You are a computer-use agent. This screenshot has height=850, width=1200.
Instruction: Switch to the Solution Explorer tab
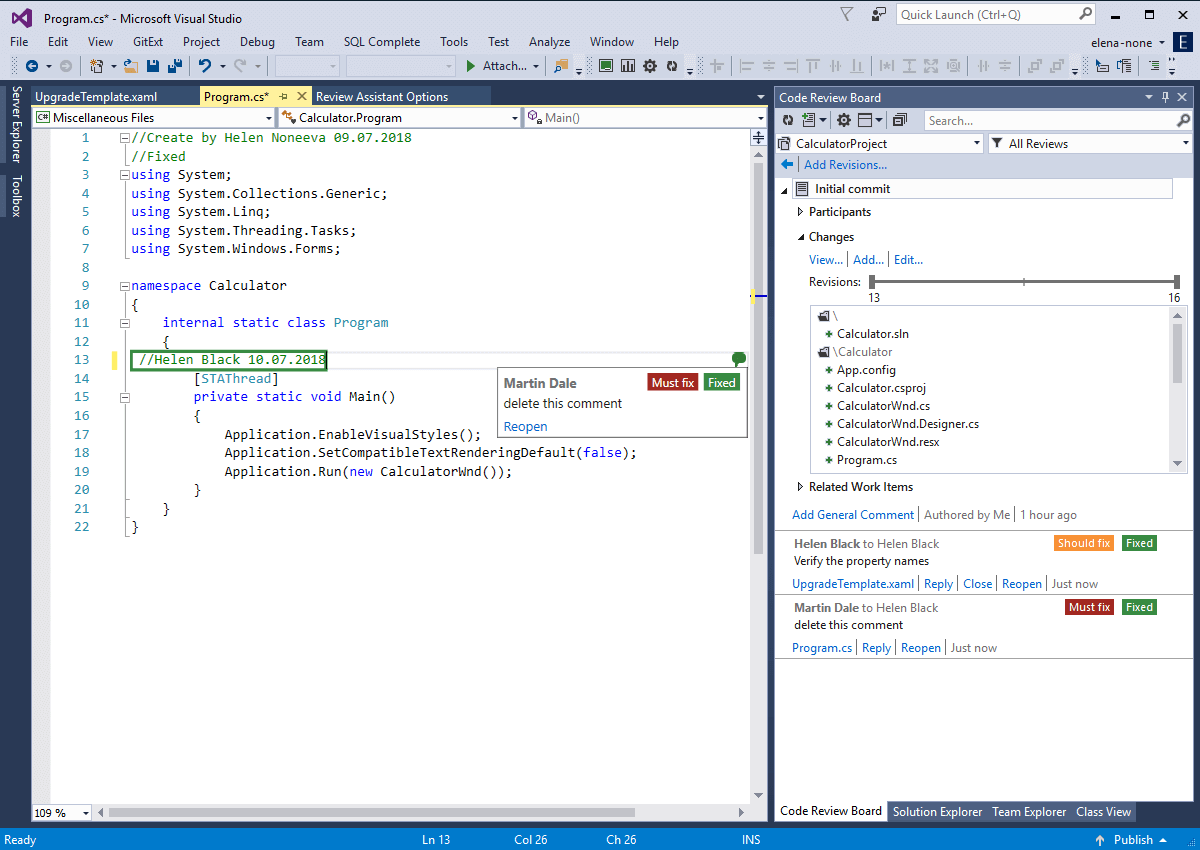click(937, 812)
